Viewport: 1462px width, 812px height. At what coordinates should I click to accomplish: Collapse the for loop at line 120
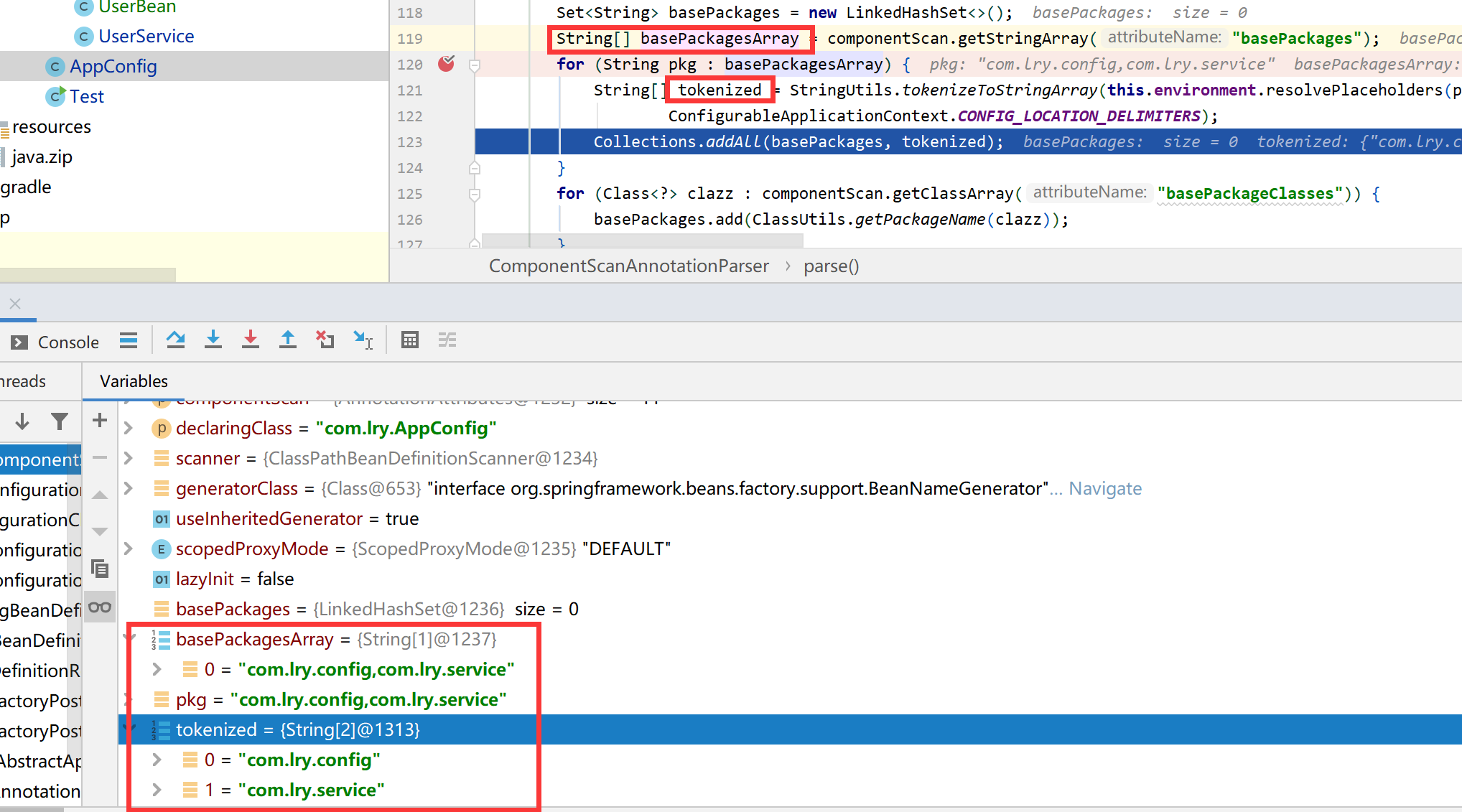[x=474, y=65]
